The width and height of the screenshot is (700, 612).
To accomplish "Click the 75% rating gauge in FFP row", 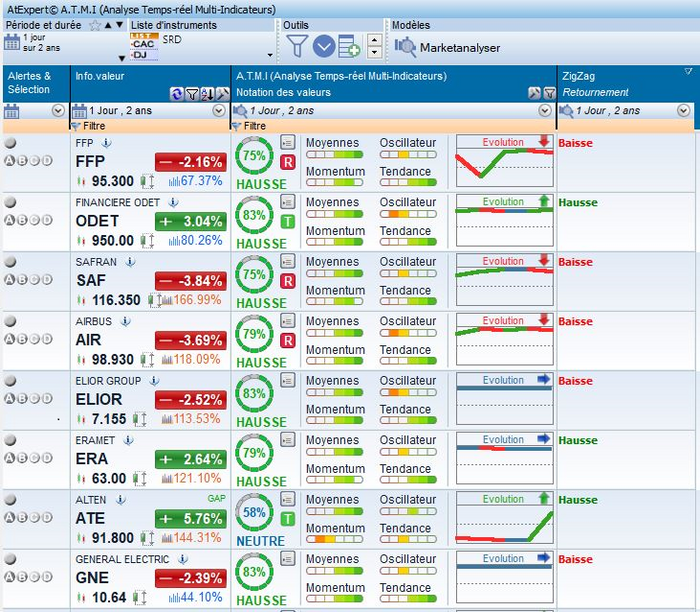I will coord(254,155).
